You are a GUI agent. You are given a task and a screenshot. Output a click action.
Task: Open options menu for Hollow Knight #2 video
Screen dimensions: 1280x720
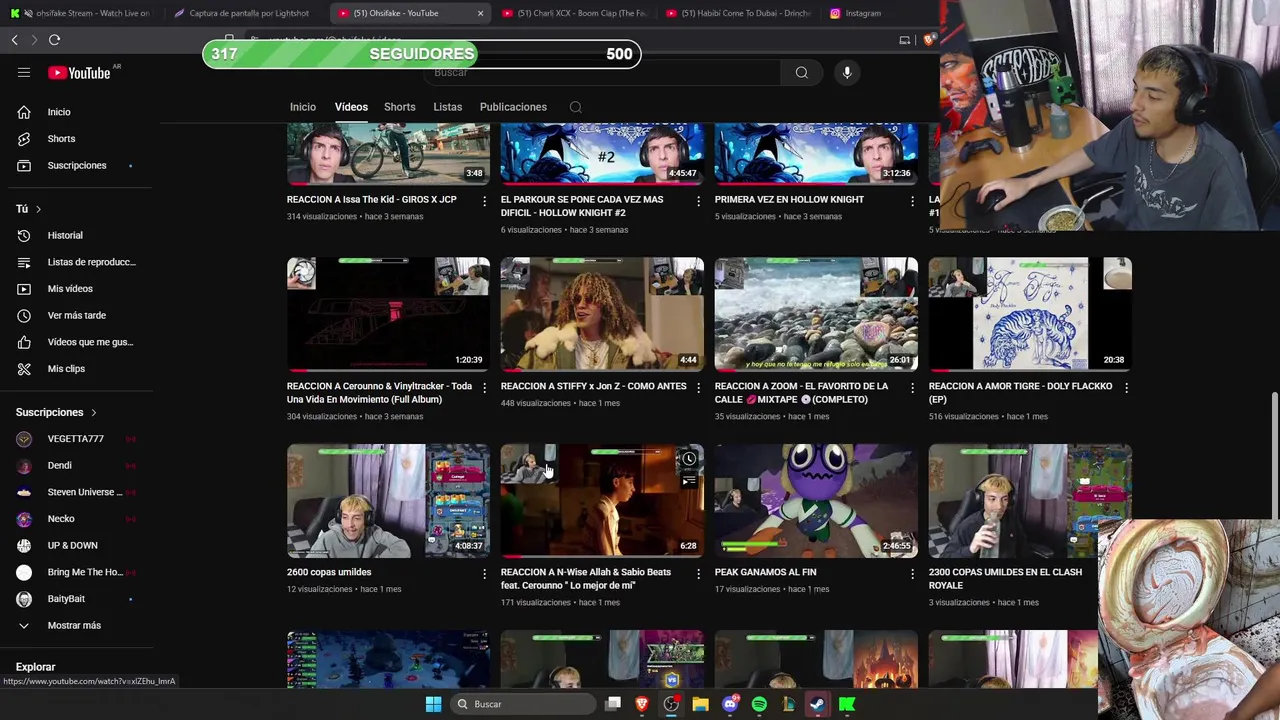698,201
